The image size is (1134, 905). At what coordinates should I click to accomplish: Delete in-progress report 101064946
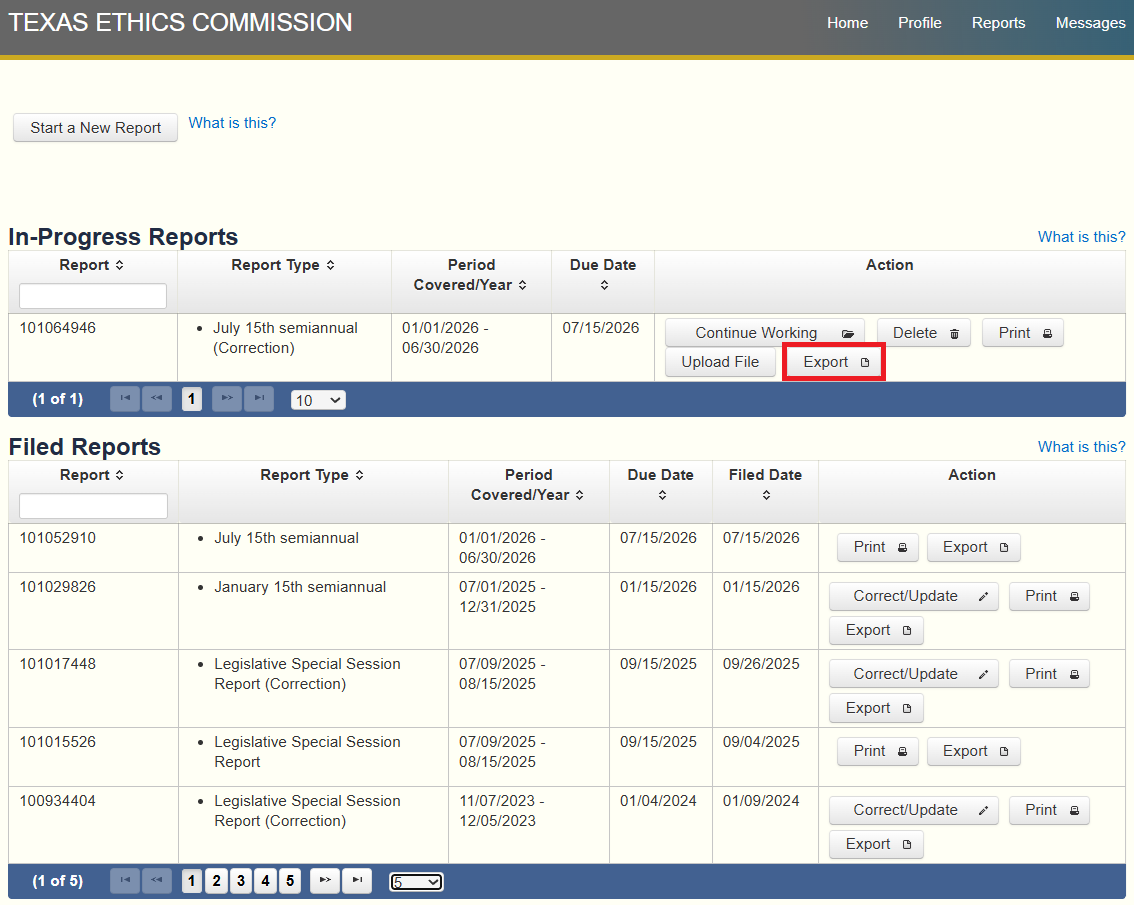point(924,333)
